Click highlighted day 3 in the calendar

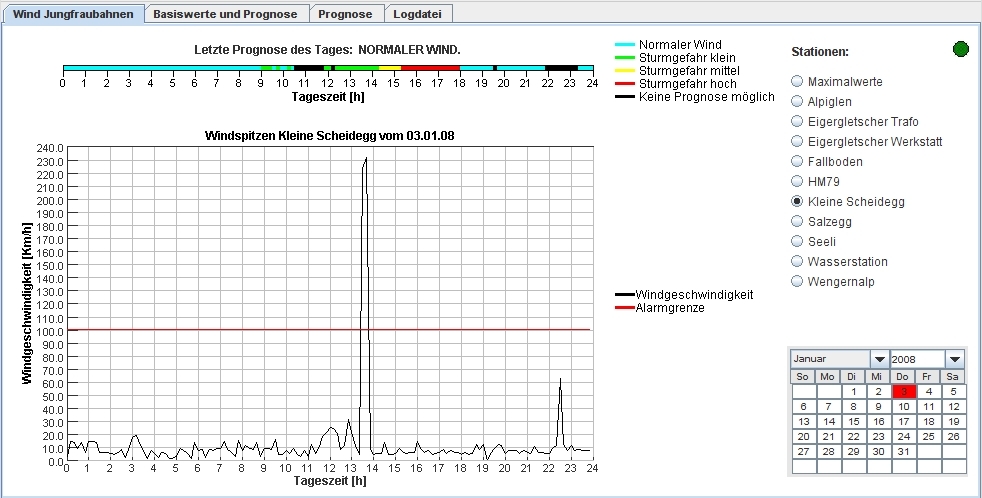903,392
